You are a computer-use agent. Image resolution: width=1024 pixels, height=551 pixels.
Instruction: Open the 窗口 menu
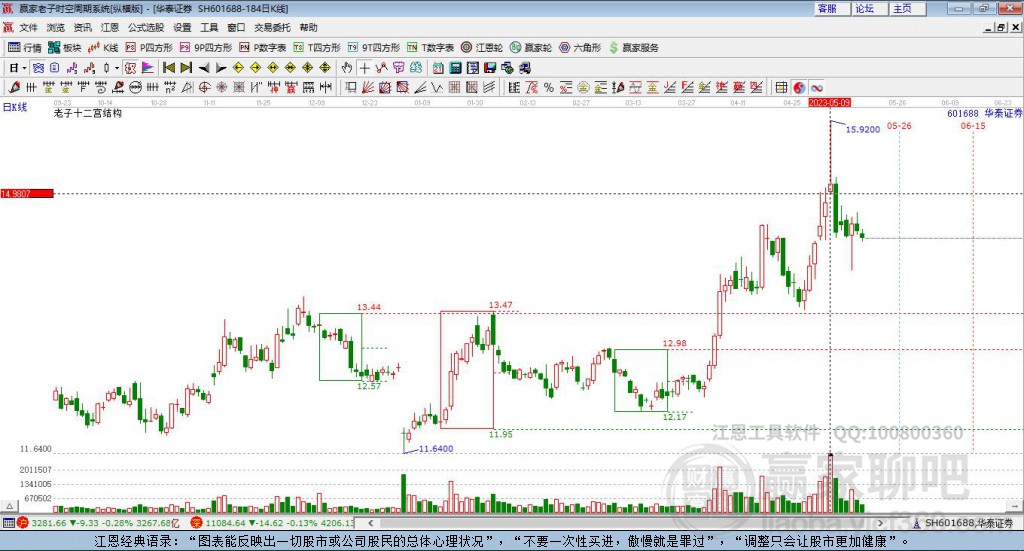[x=236, y=27]
